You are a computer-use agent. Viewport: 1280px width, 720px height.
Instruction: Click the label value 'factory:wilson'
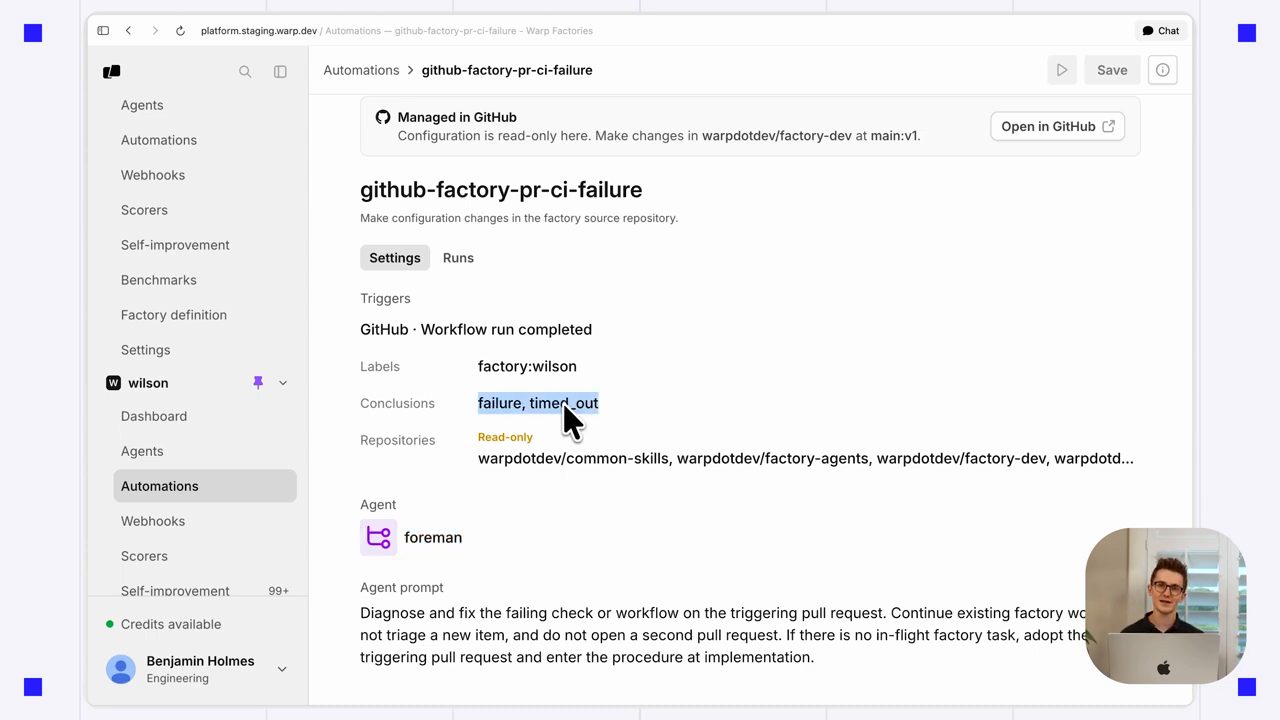(x=527, y=366)
